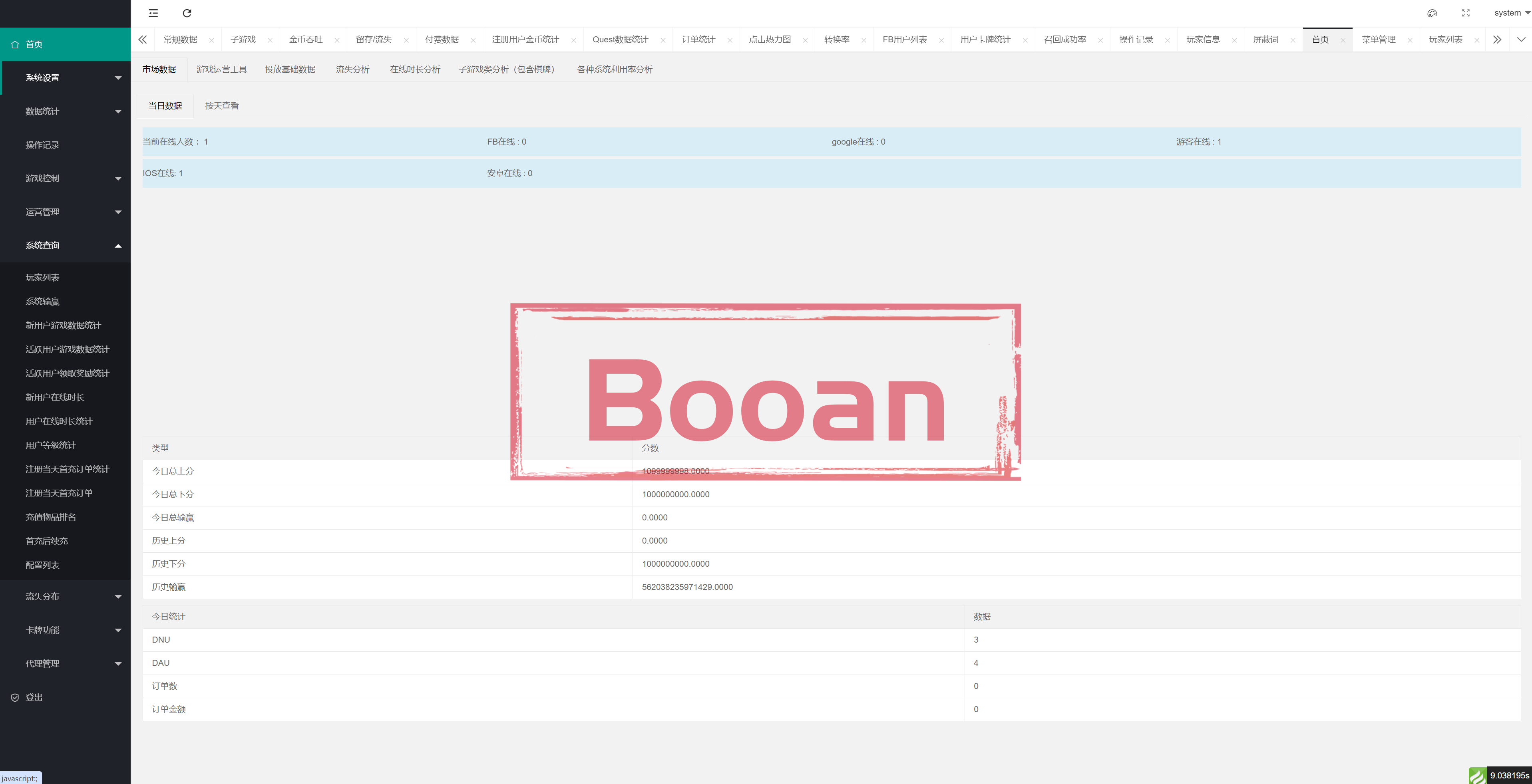The width and height of the screenshot is (1532, 784).
Task: Click the shield icon beside 登出
Action: coord(15,698)
